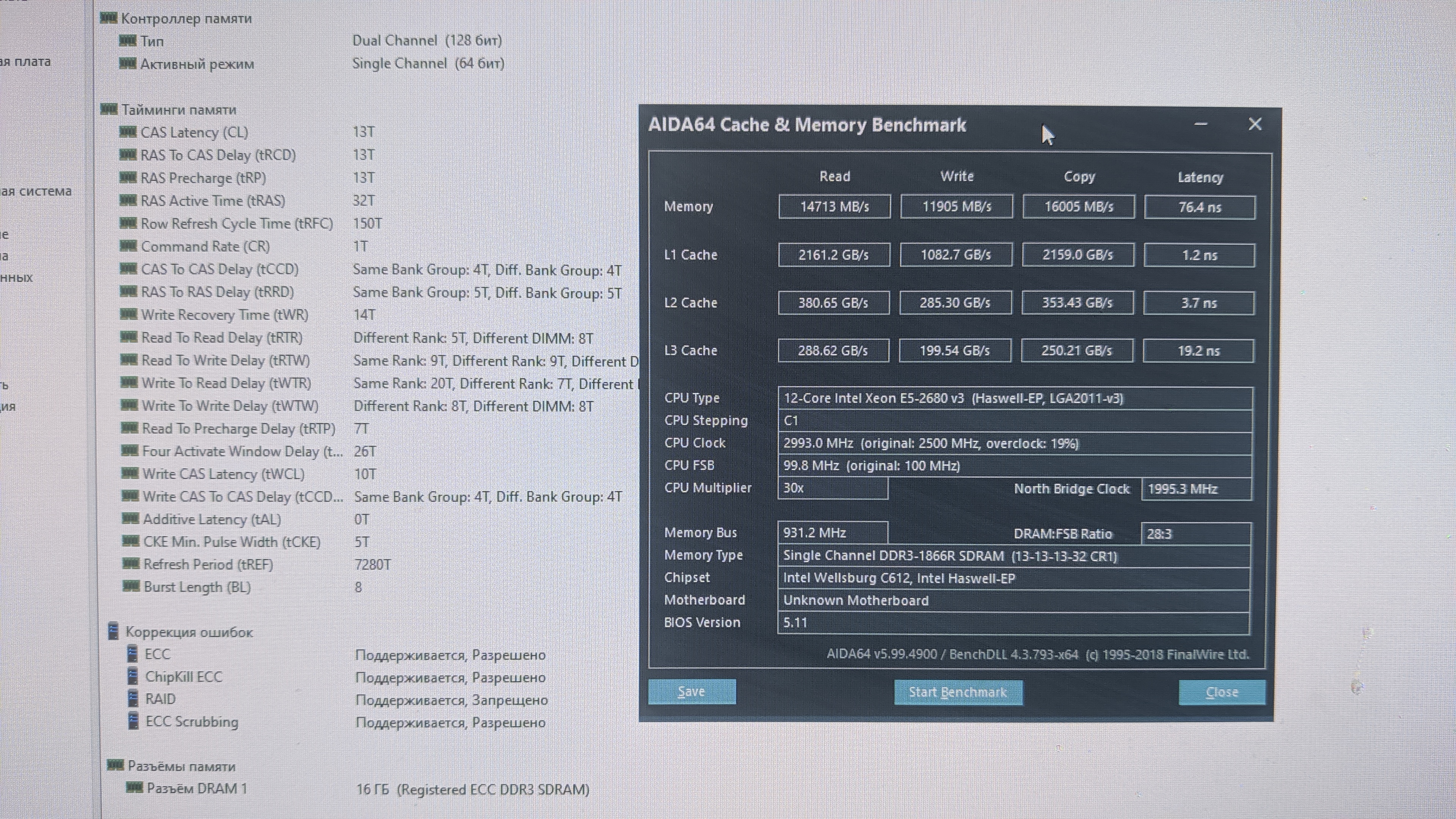Image resolution: width=1456 pixels, height=819 pixels.
Task: Click icon for Разъём DRAM 1
Action: 134,788
